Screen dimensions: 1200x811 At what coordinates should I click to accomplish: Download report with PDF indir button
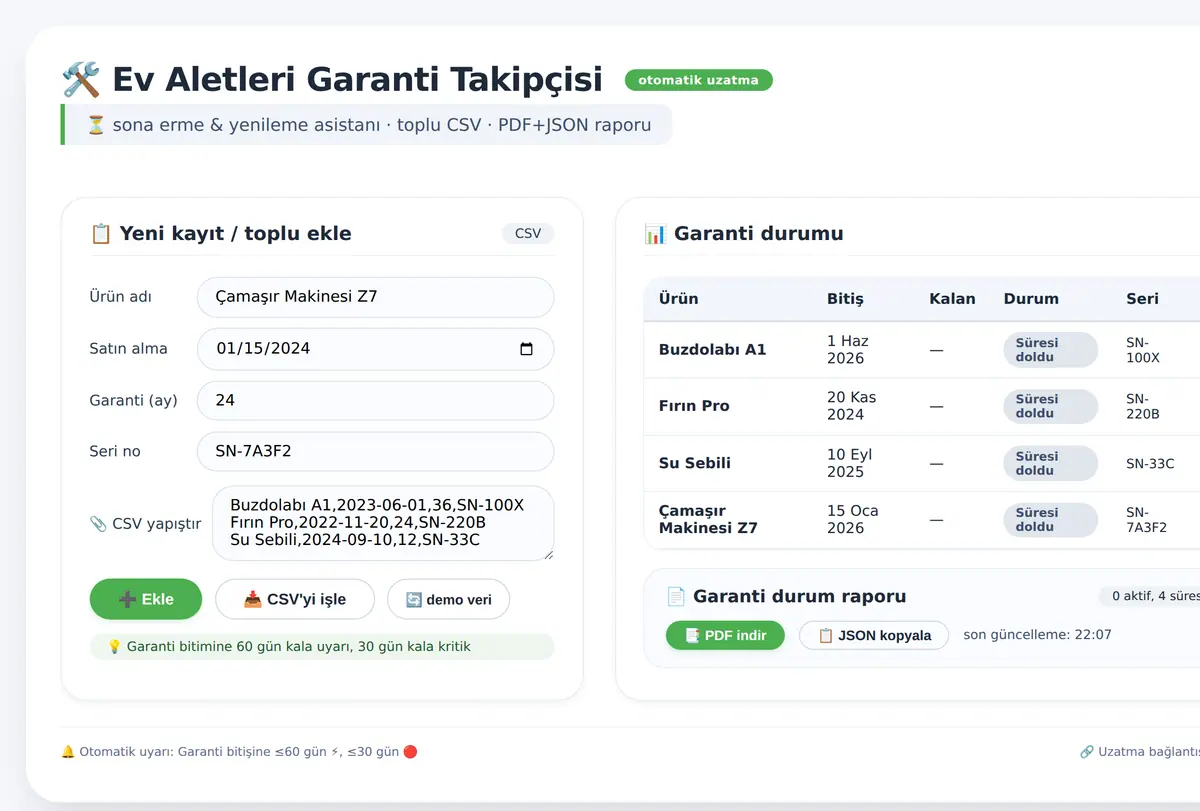click(725, 635)
